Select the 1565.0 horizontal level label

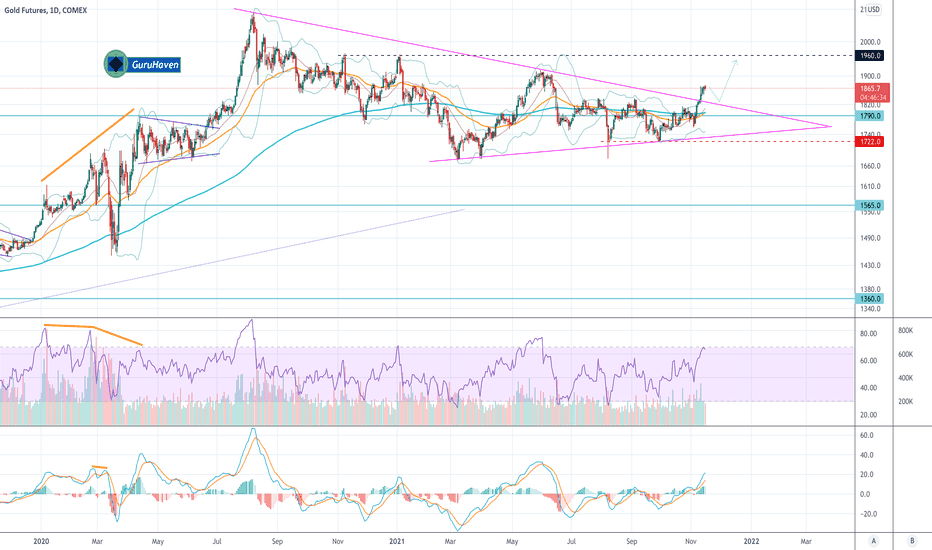click(x=870, y=205)
